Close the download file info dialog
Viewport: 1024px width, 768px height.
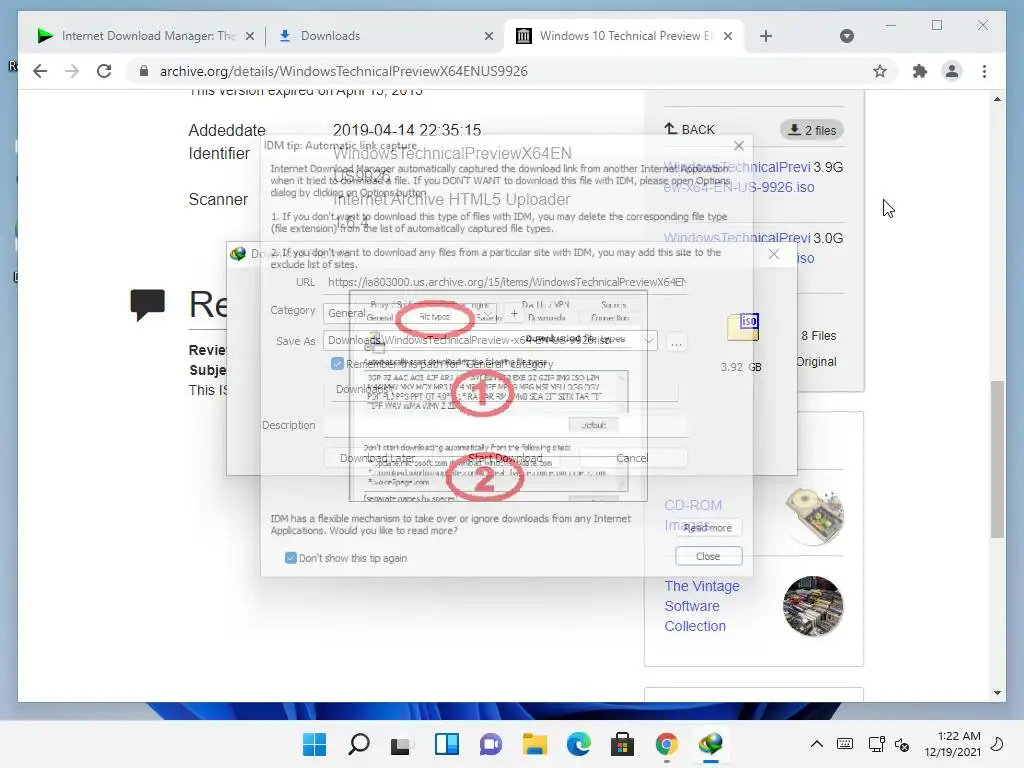(774, 254)
